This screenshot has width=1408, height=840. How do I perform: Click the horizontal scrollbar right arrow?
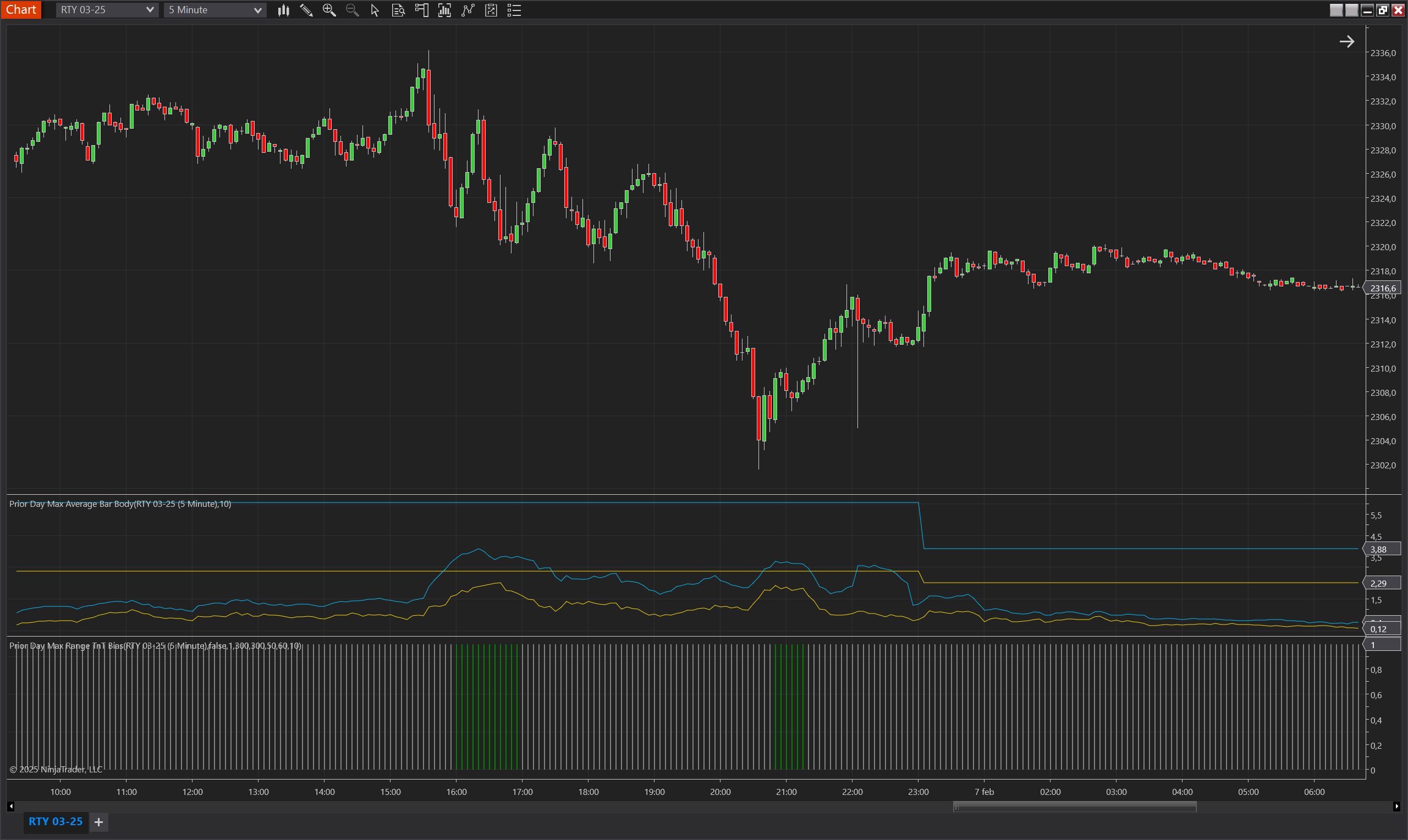(1396, 806)
